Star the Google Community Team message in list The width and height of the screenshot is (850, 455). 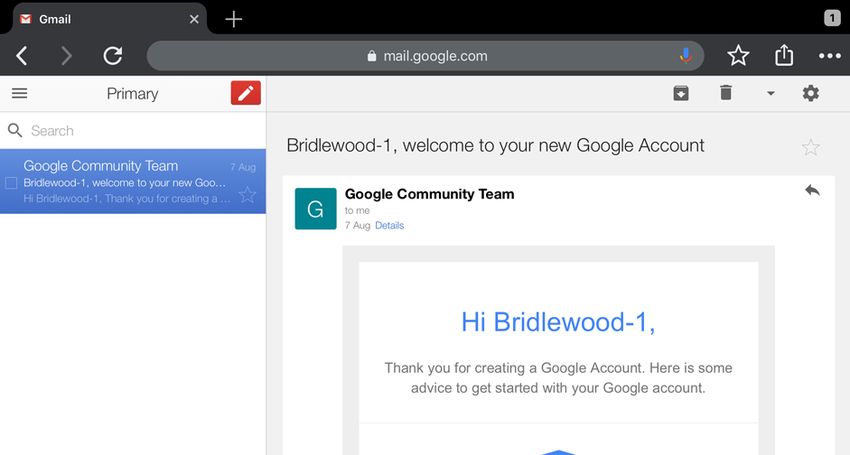point(247,194)
